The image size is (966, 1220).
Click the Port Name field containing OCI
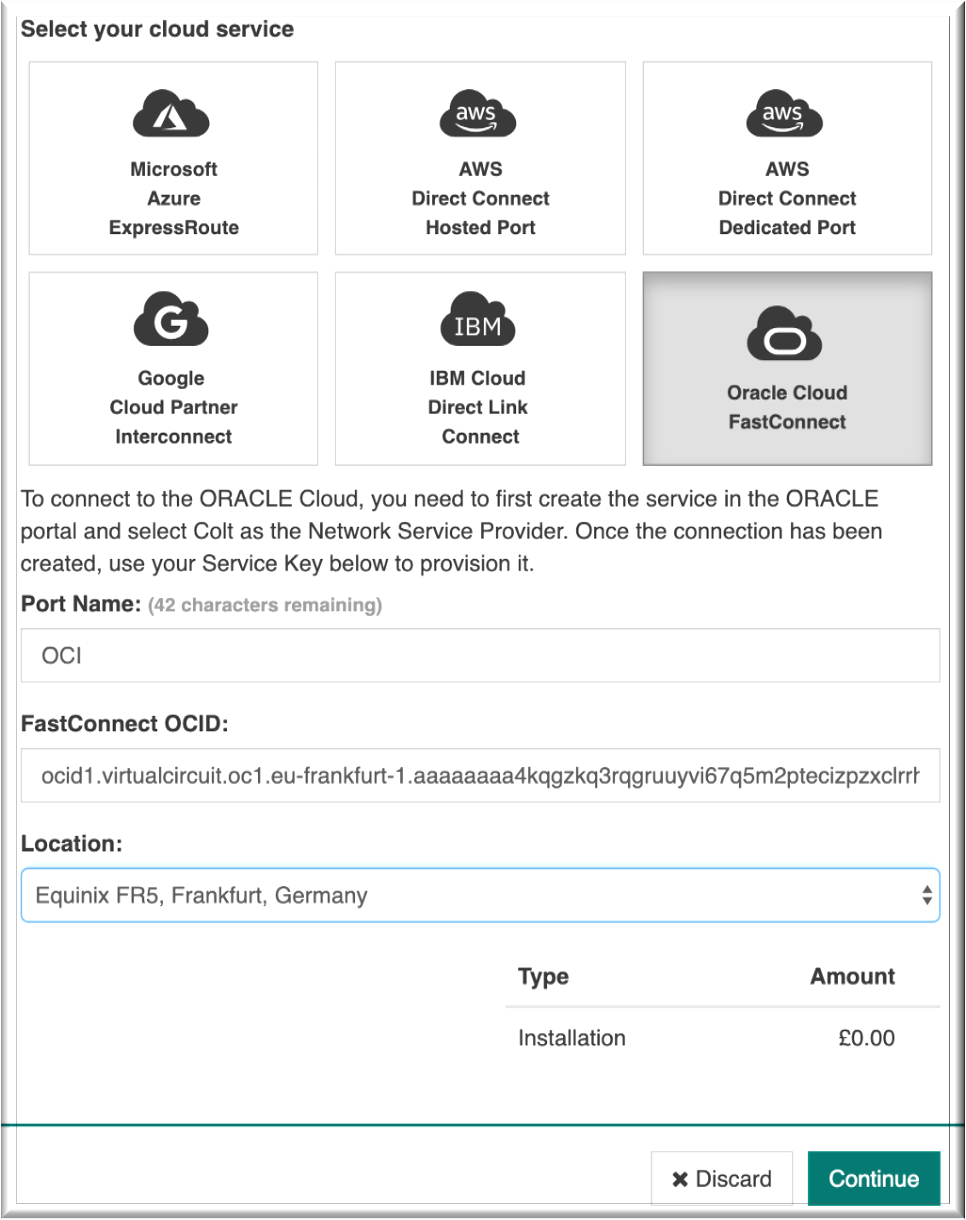480,655
